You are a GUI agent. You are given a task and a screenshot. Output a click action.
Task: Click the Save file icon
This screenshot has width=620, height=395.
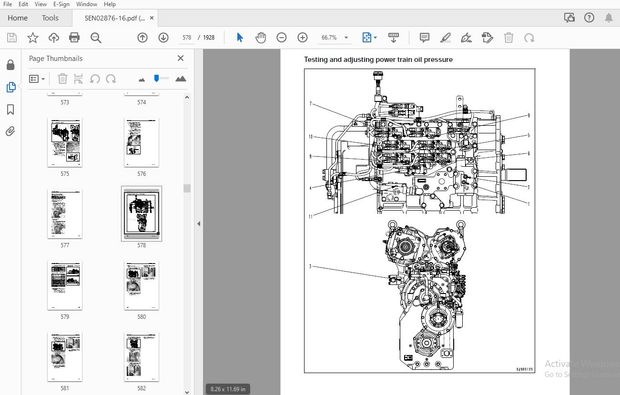pyautogui.click(x=12, y=38)
